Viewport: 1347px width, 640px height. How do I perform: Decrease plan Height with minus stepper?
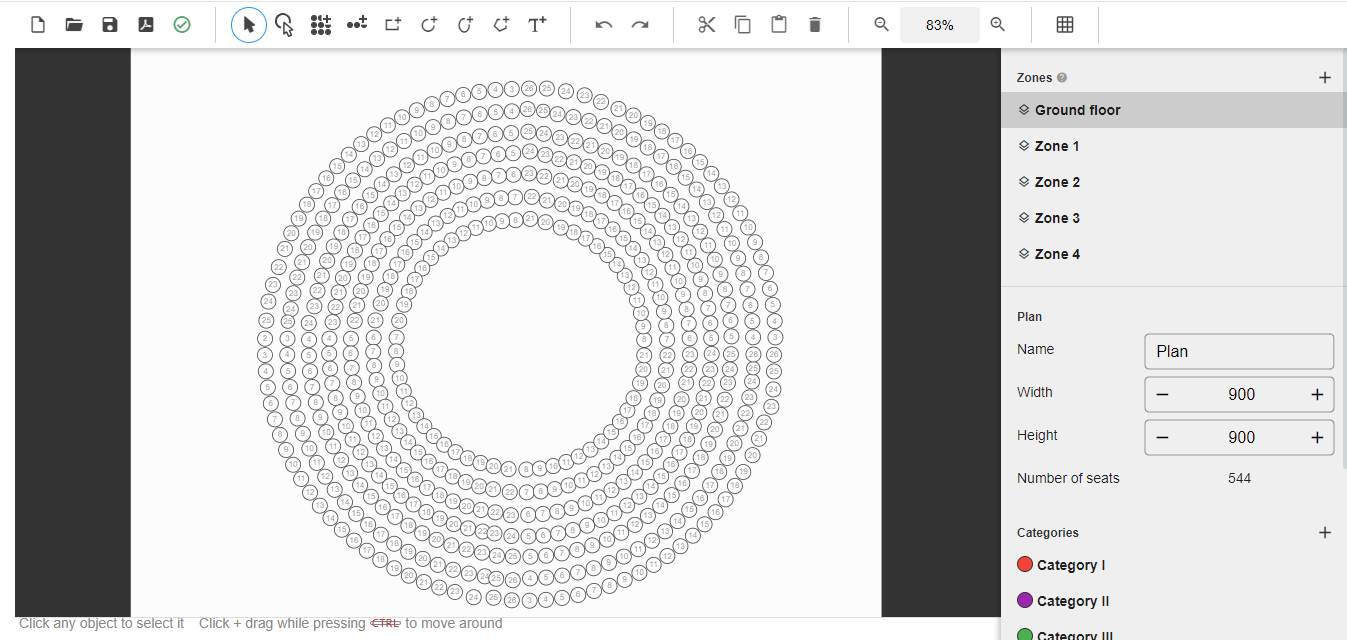(x=1162, y=438)
